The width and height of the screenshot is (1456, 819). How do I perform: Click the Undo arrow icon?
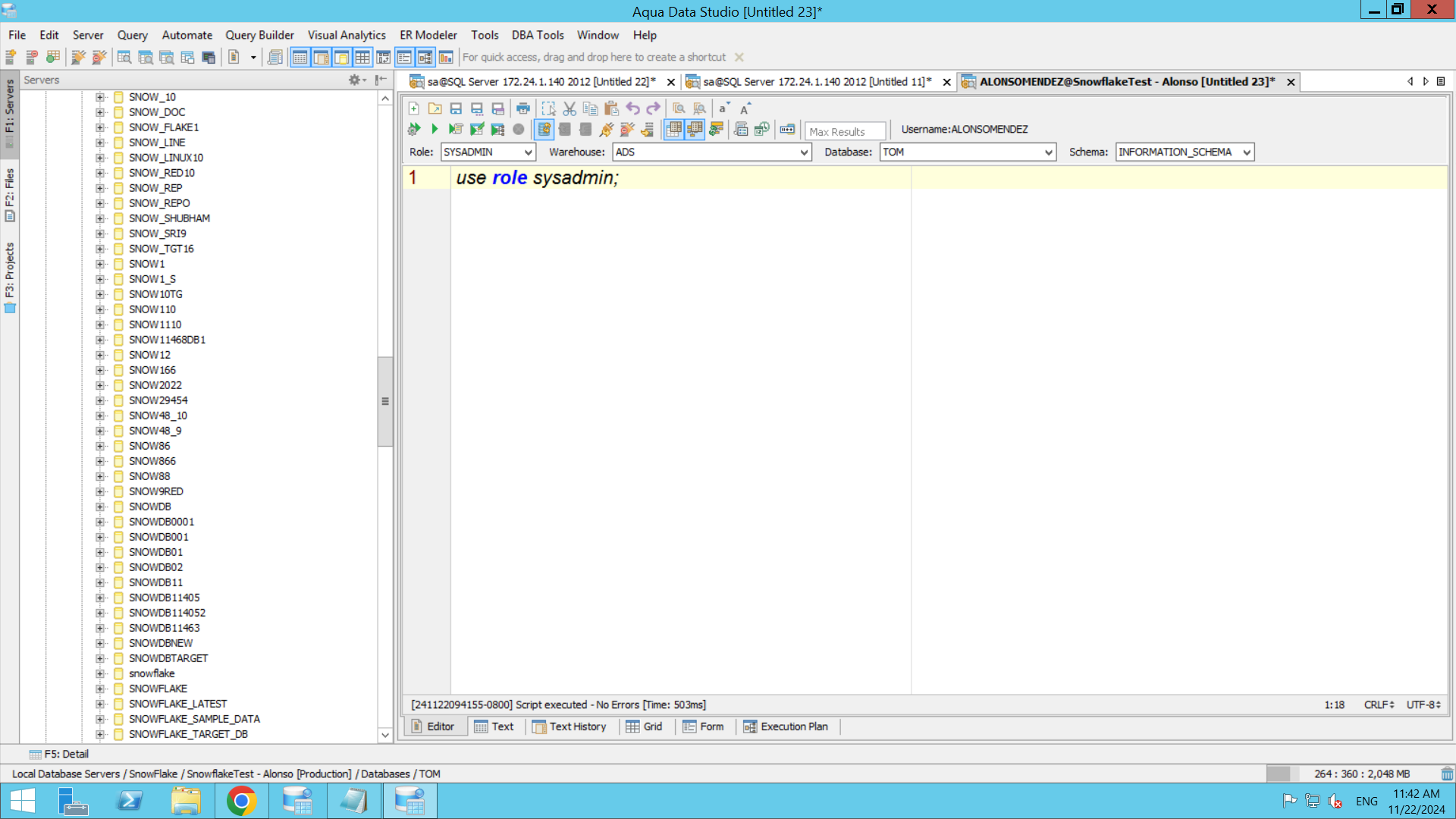pos(632,108)
